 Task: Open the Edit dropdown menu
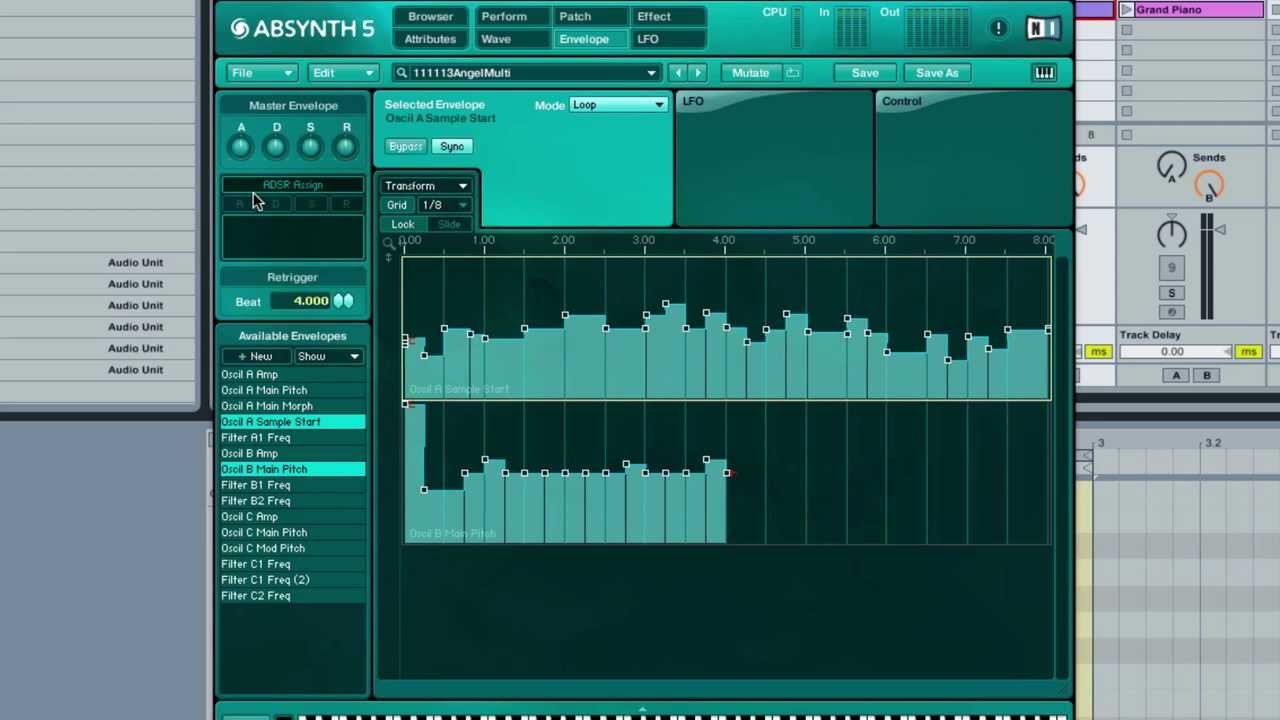tap(342, 72)
